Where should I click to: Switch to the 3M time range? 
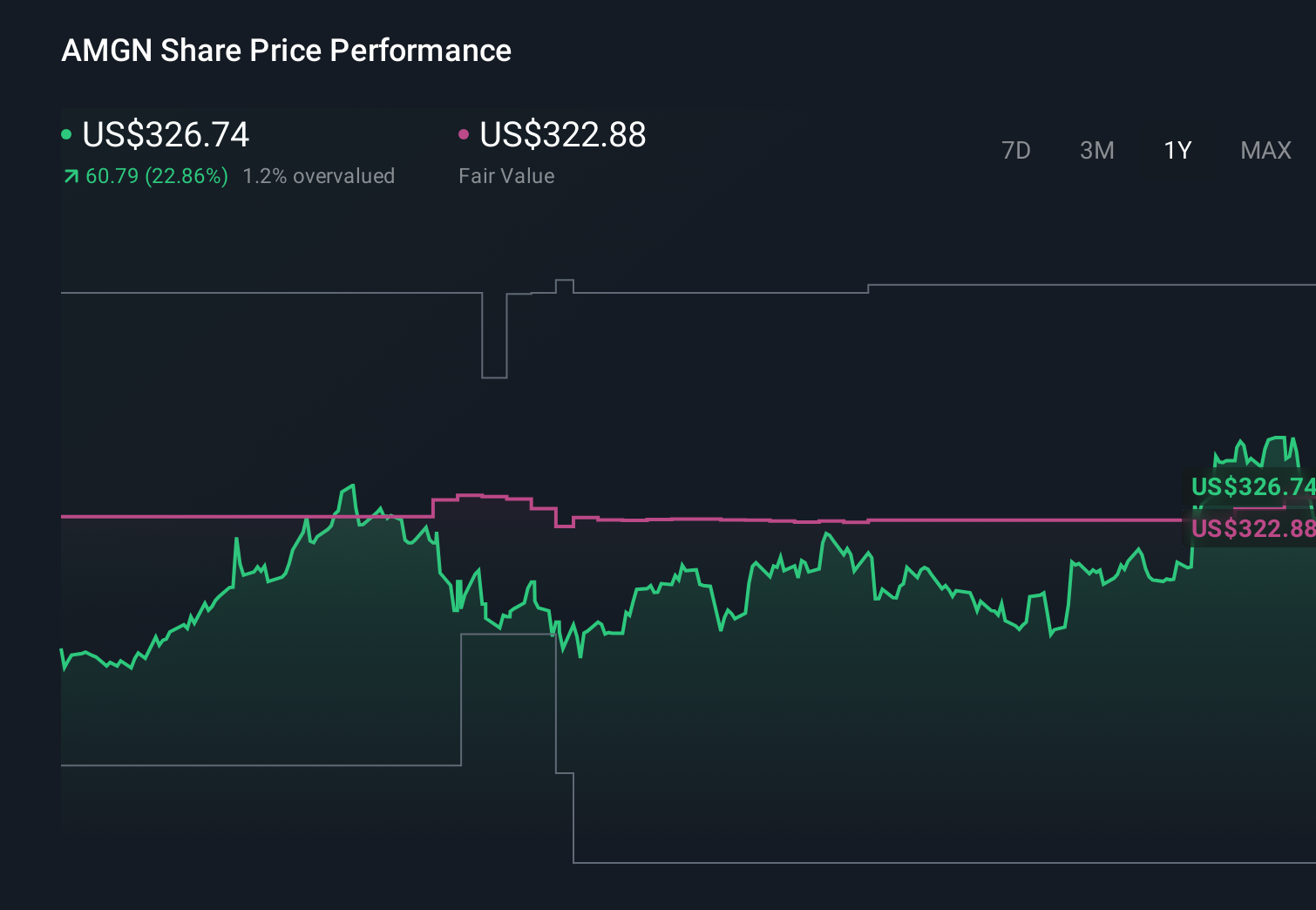click(x=1097, y=150)
